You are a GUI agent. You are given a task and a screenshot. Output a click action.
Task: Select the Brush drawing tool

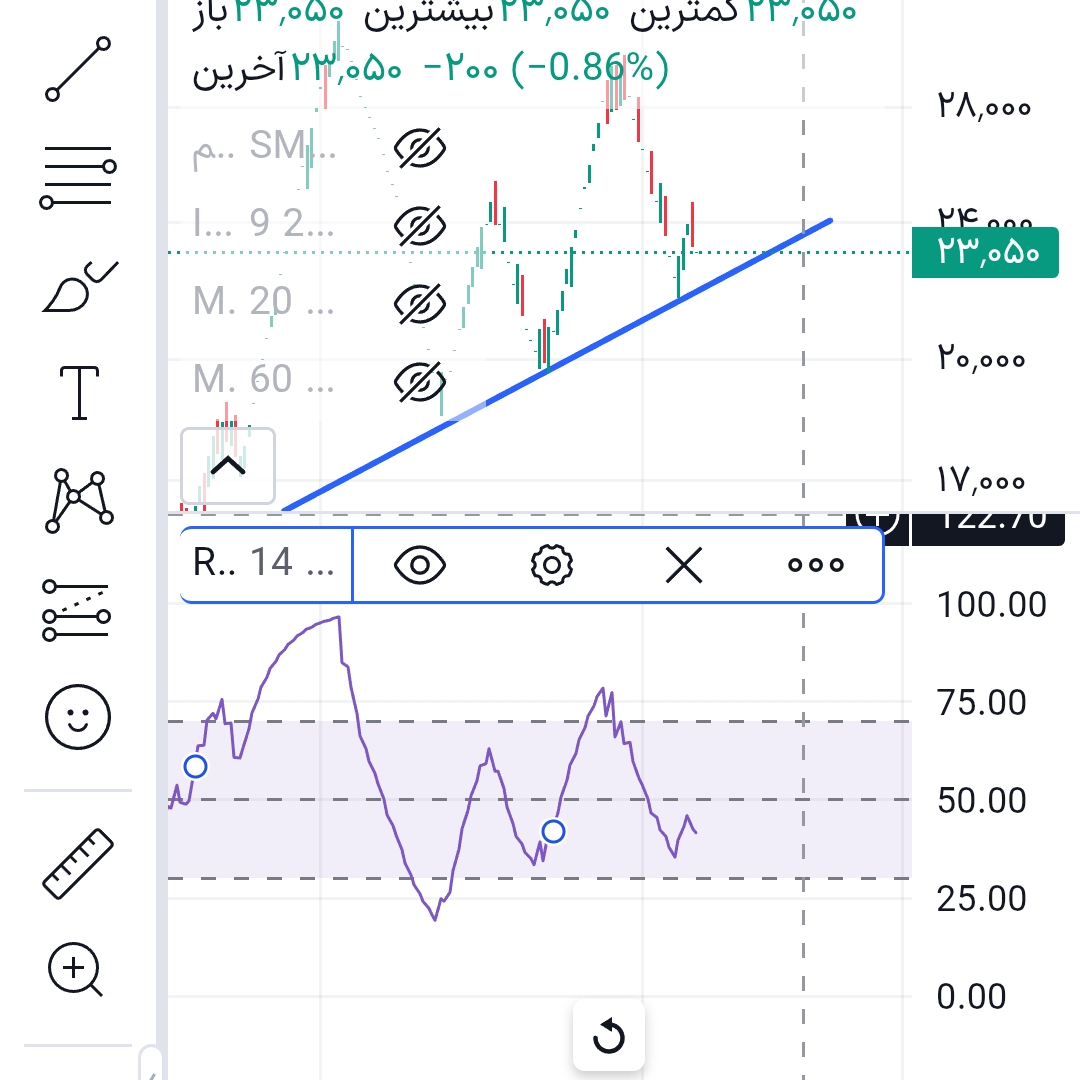coord(79,288)
